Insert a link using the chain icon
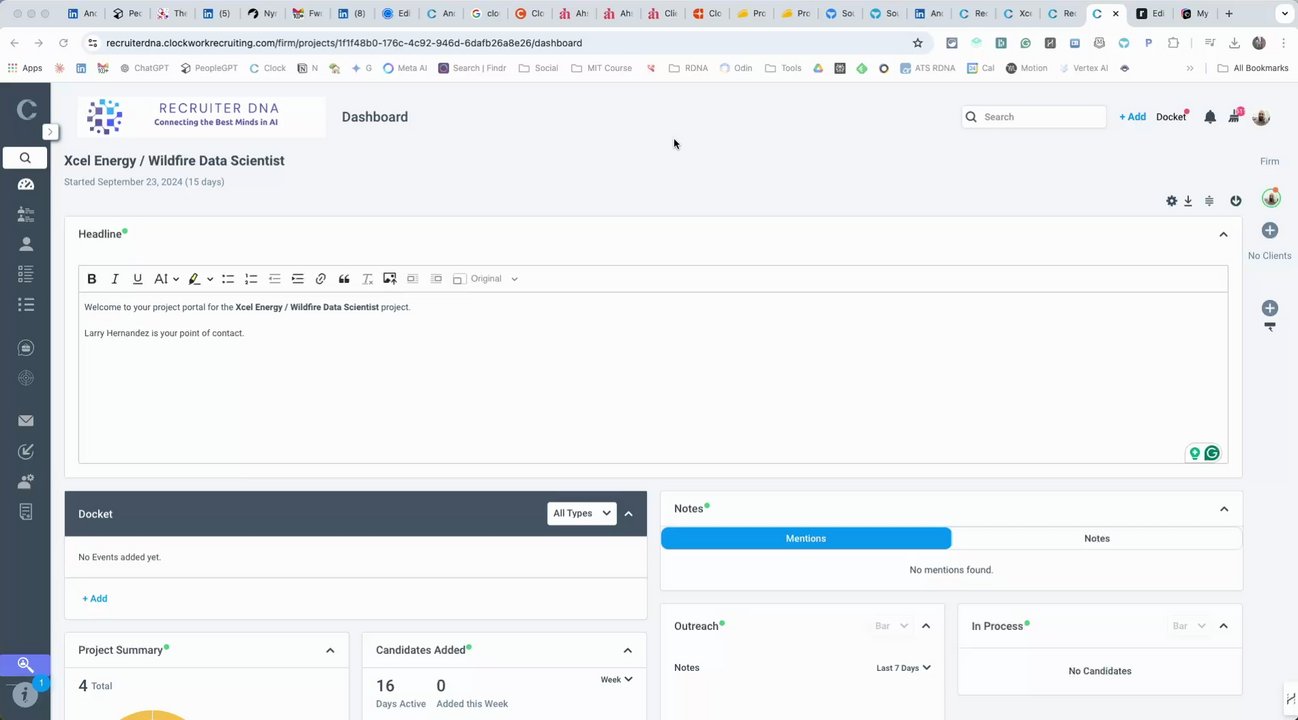 click(321, 279)
